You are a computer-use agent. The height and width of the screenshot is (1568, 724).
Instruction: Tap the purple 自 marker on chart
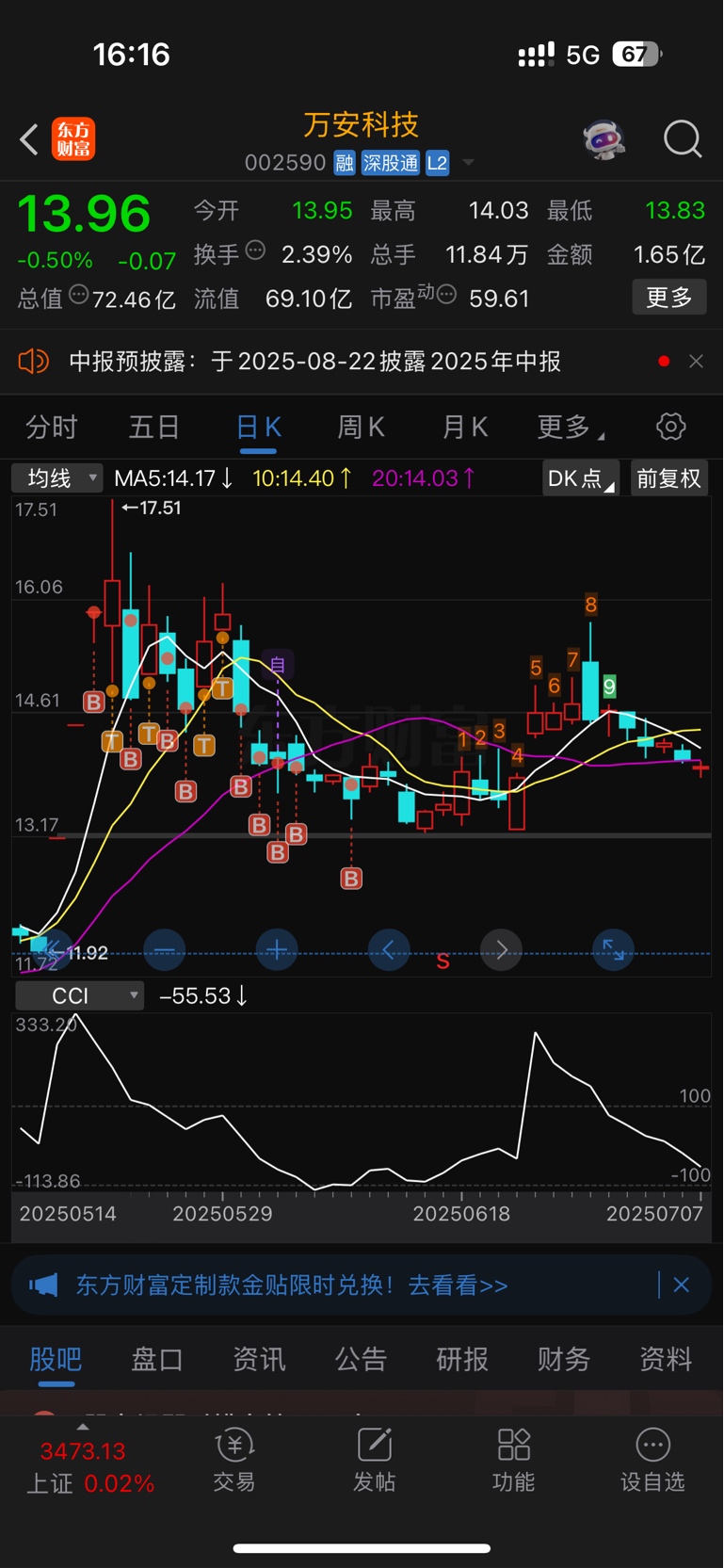(x=278, y=665)
